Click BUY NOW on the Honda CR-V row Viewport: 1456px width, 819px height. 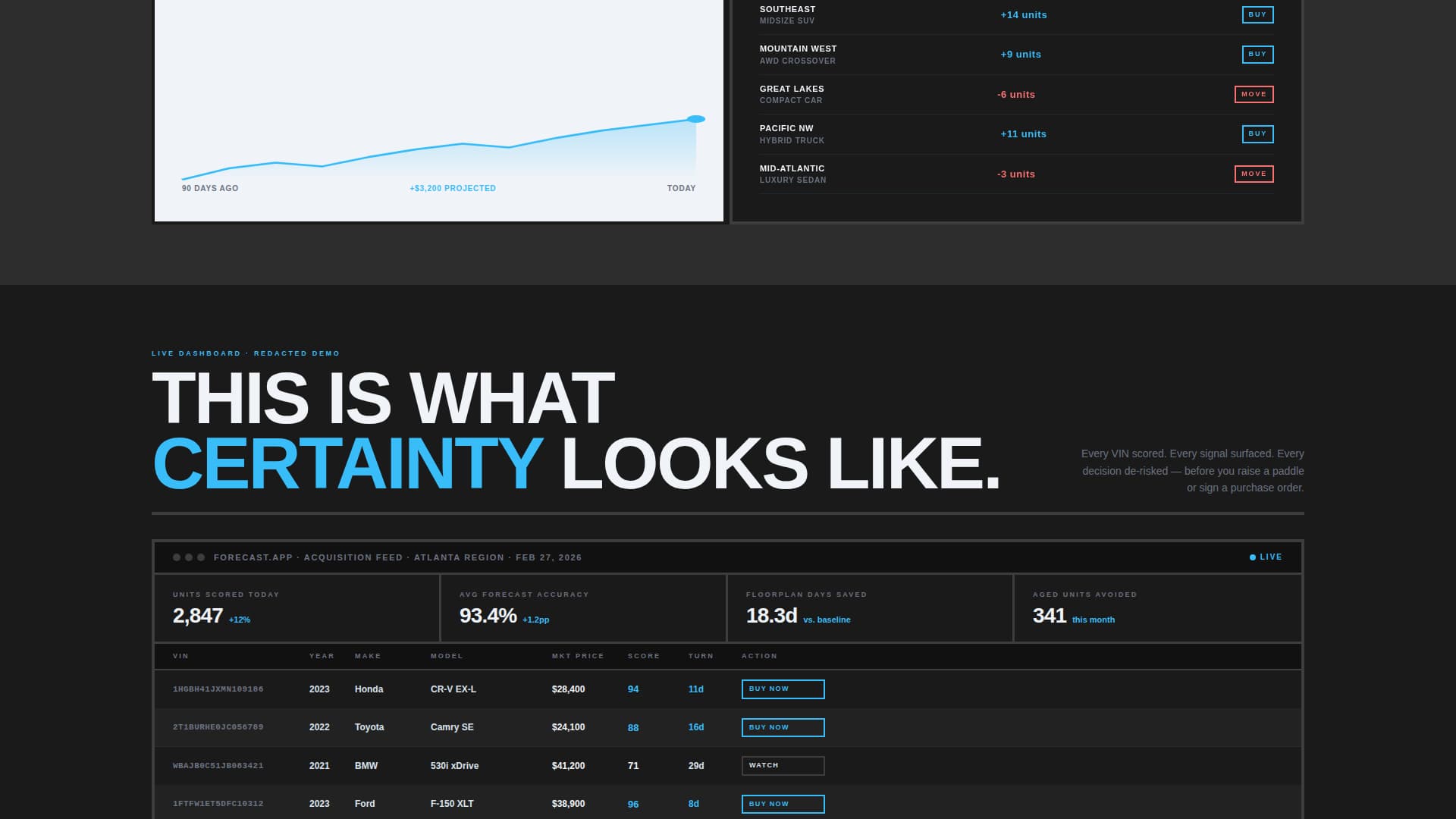(783, 689)
